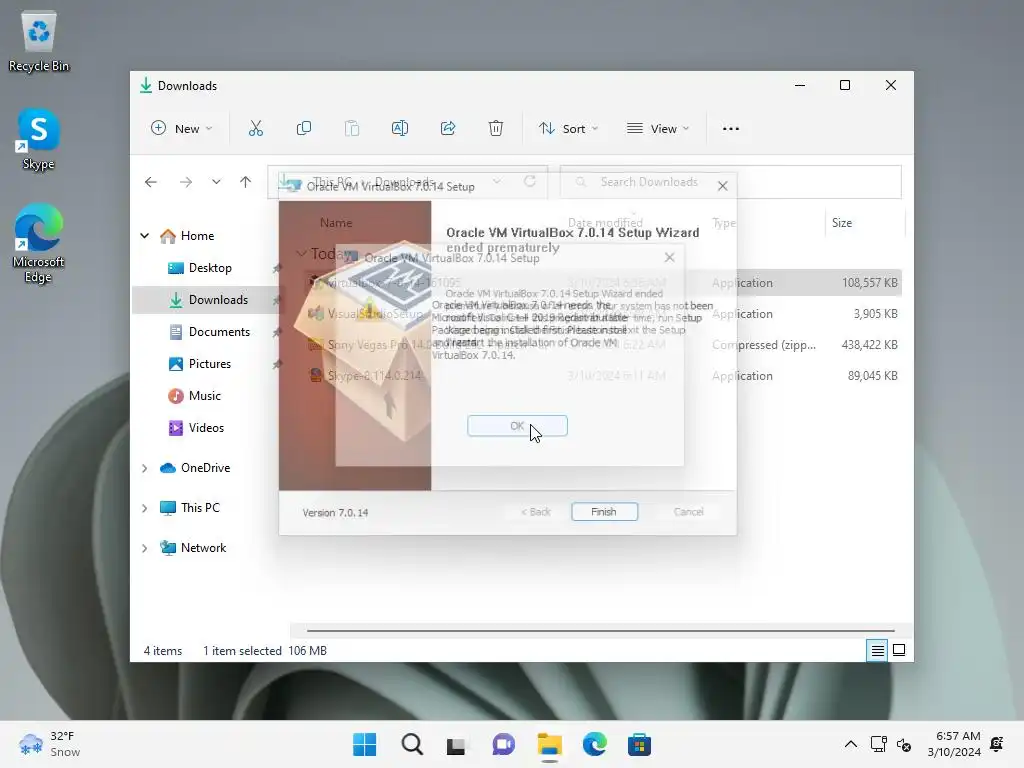
Task: Click the Rename icon in toolbar
Action: tap(400, 129)
